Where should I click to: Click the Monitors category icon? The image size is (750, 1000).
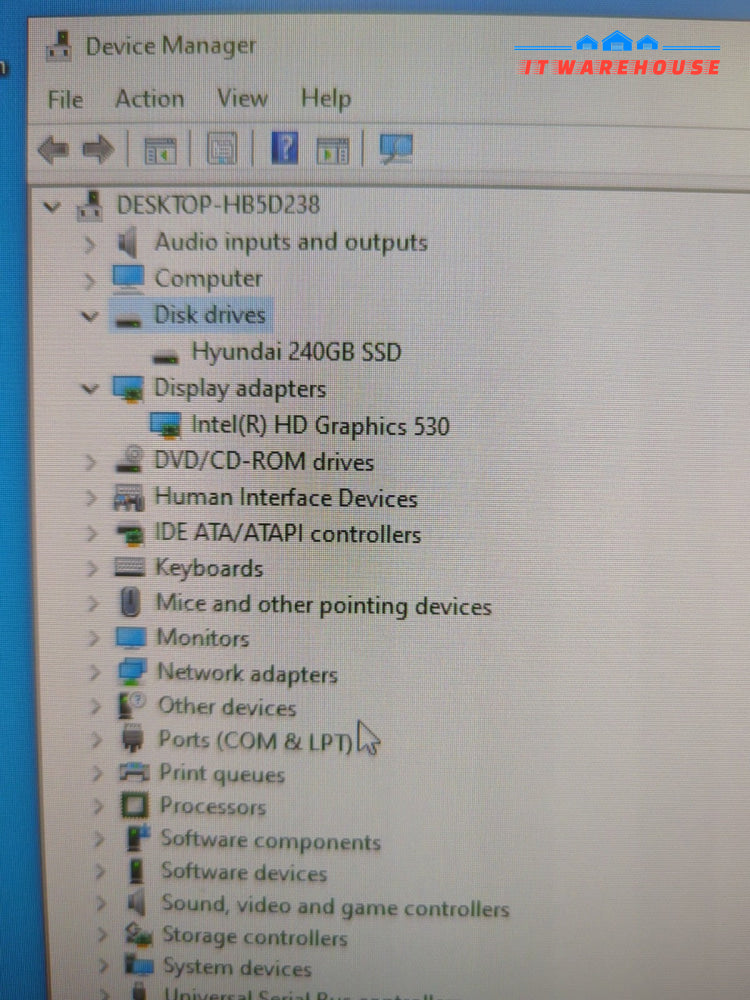(x=131, y=638)
